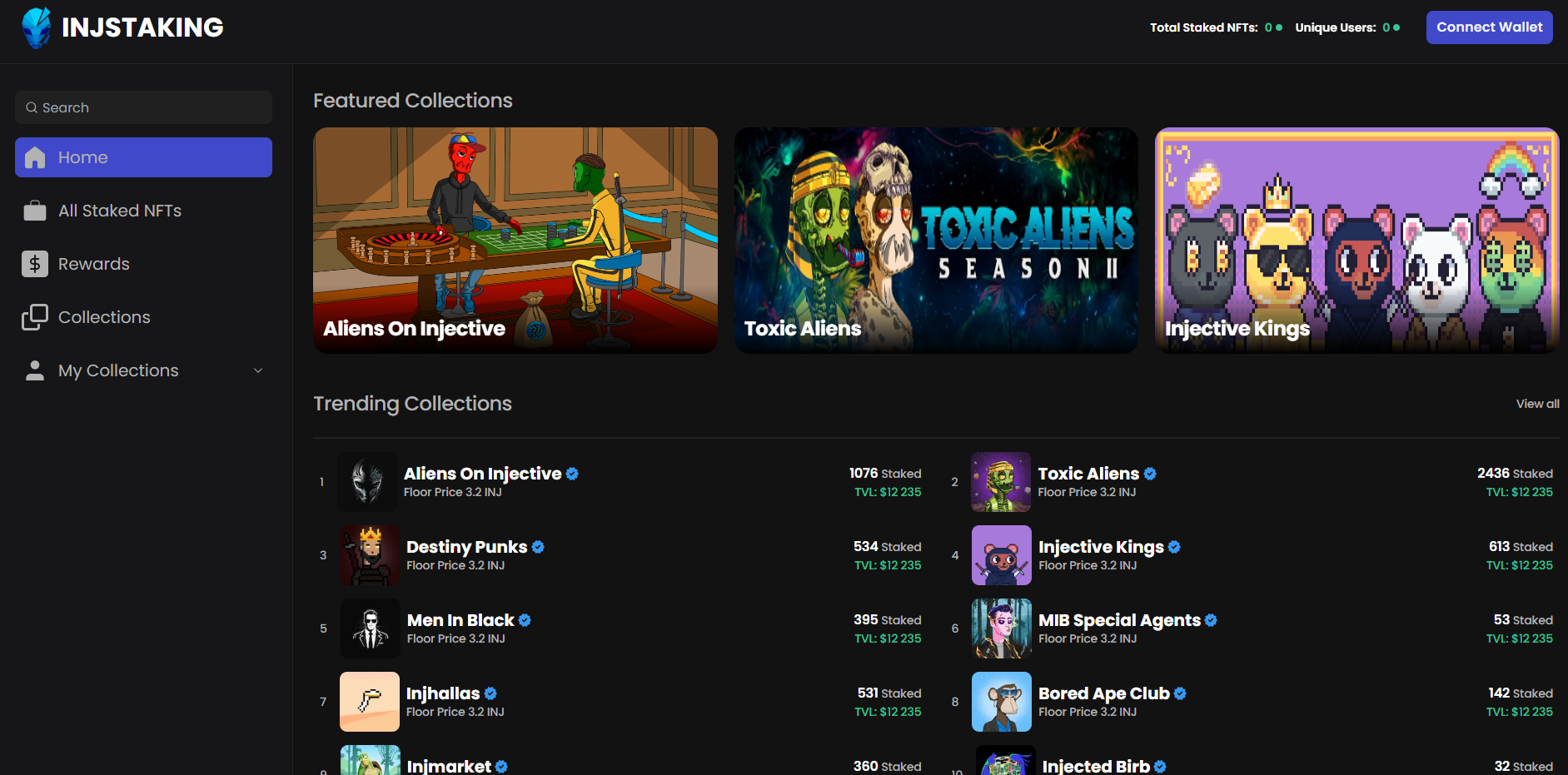Open Injected Birb collection name
Image resolution: width=1568 pixels, height=775 pixels.
pos(1096,766)
